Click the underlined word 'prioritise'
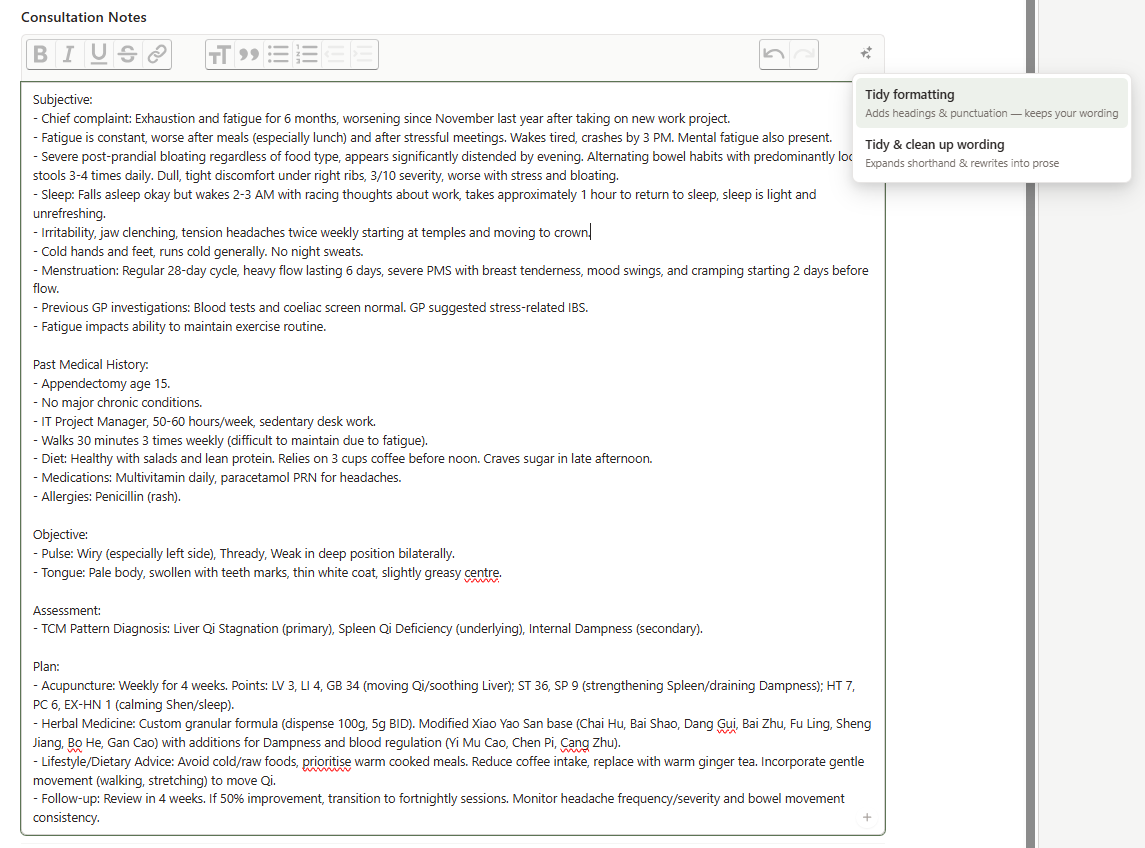The width and height of the screenshot is (1145, 848). point(326,761)
